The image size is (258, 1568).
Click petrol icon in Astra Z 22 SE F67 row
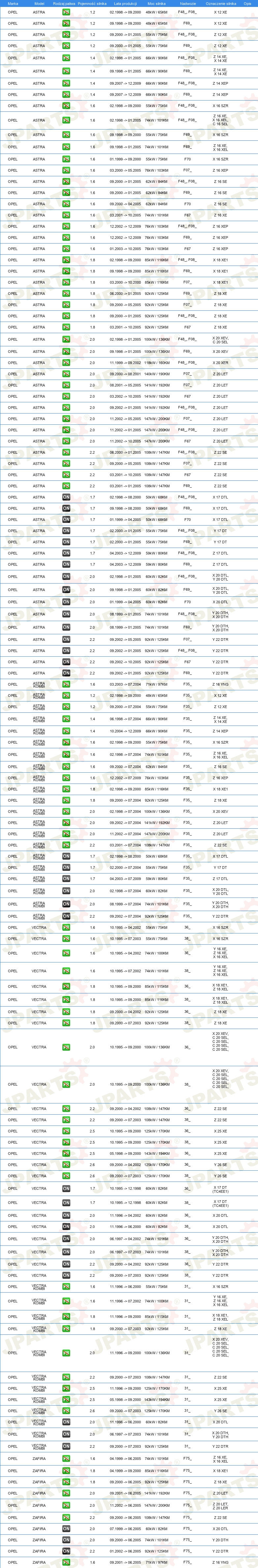coord(66,475)
